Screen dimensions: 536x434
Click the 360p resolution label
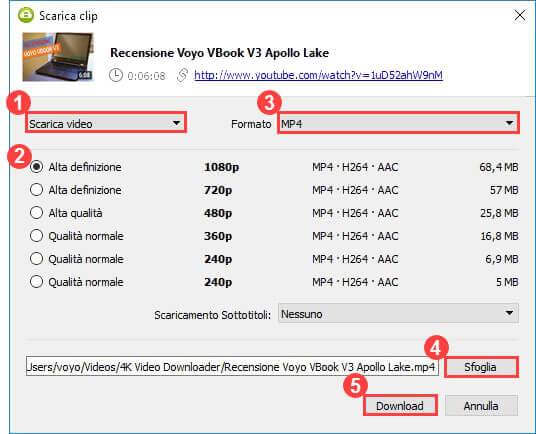pyautogui.click(x=218, y=236)
